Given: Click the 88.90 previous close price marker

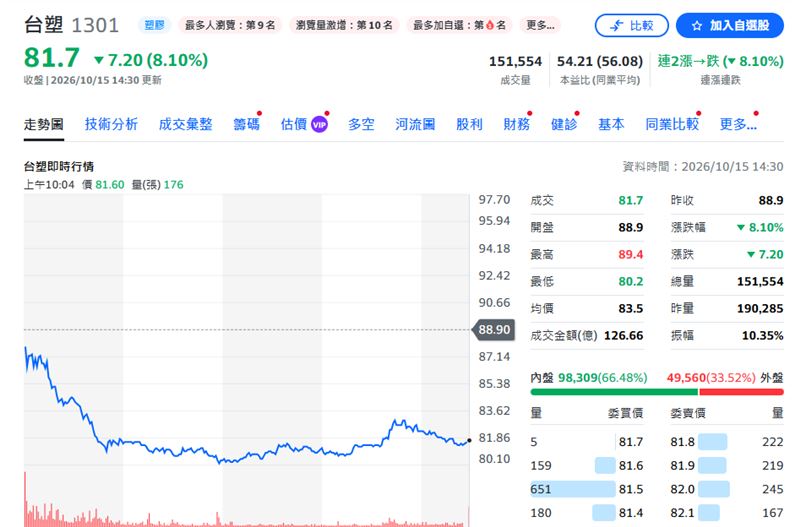Looking at the screenshot, I should pyautogui.click(x=494, y=330).
